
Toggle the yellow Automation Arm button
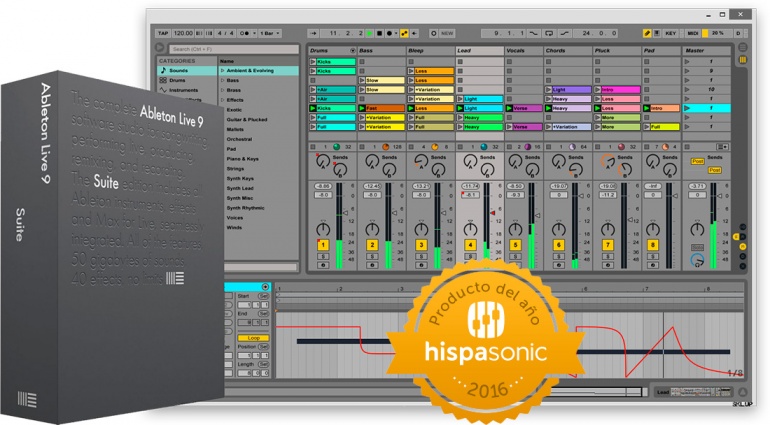point(404,33)
